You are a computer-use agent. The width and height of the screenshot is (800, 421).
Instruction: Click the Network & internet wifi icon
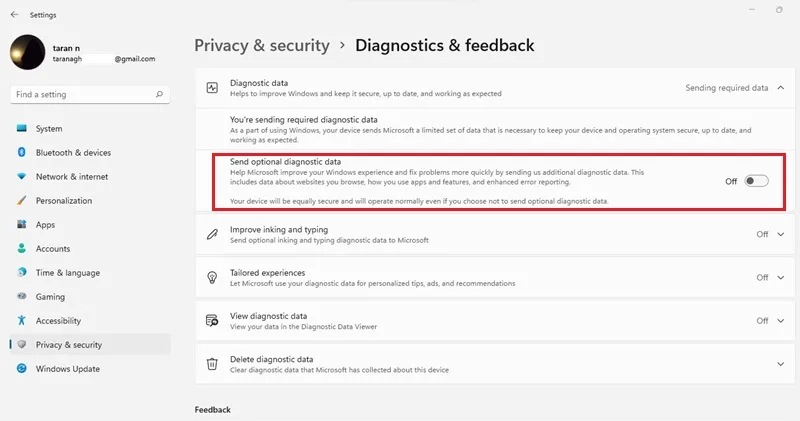point(21,176)
